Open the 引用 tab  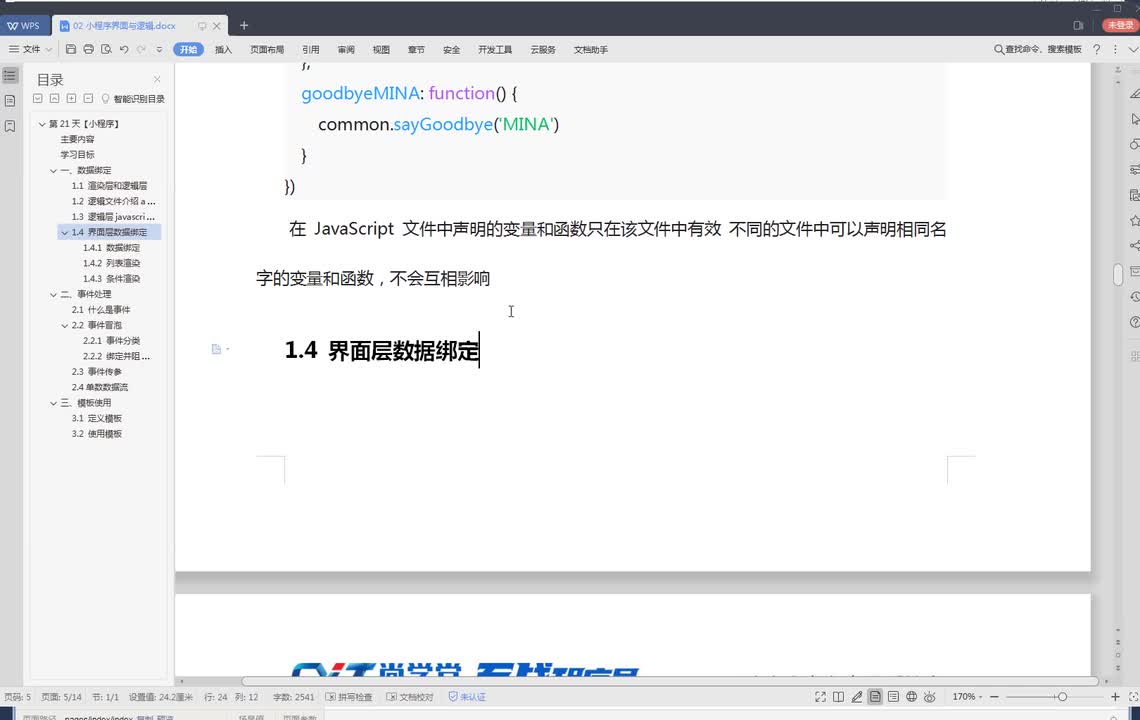tap(310, 49)
